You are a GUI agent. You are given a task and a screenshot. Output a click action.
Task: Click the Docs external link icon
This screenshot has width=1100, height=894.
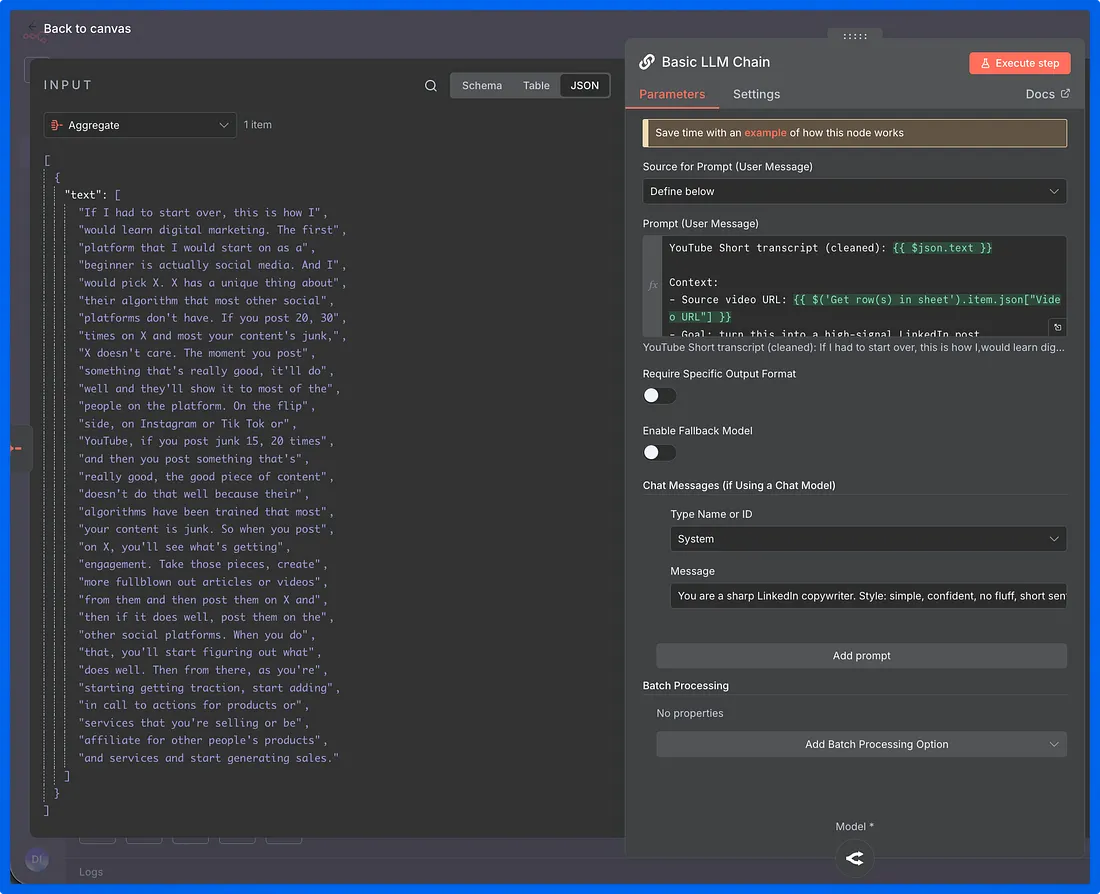tap(1065, 94)
